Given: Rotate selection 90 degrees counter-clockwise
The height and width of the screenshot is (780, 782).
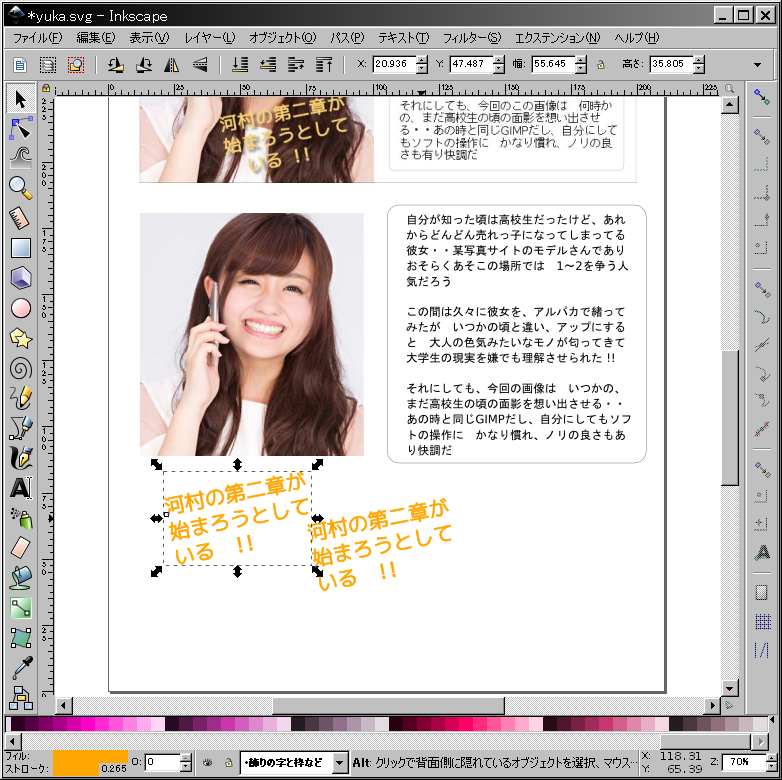Looking at the screenshot, I should tap(116, 64).
